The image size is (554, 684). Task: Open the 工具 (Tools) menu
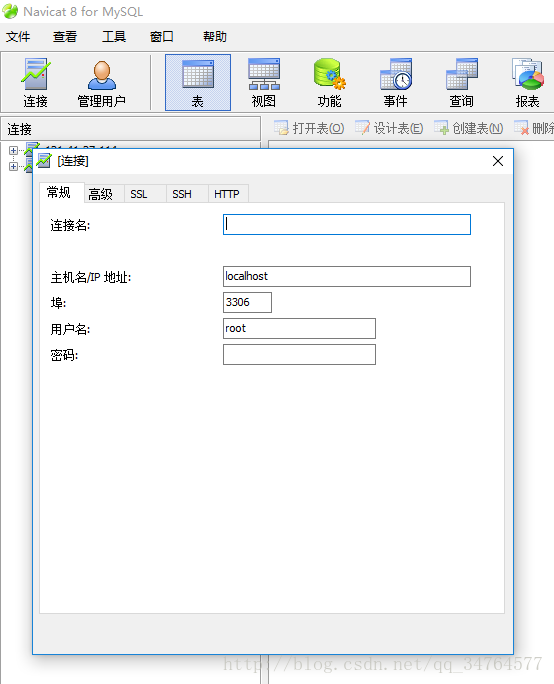pyautogui.click(x=114, y=37)
